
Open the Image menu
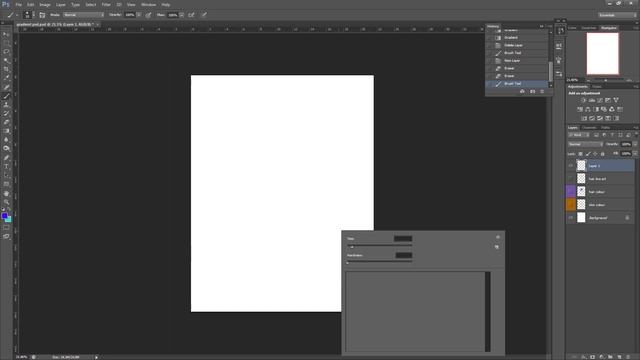pyautogui.click(x=45, y=4)
